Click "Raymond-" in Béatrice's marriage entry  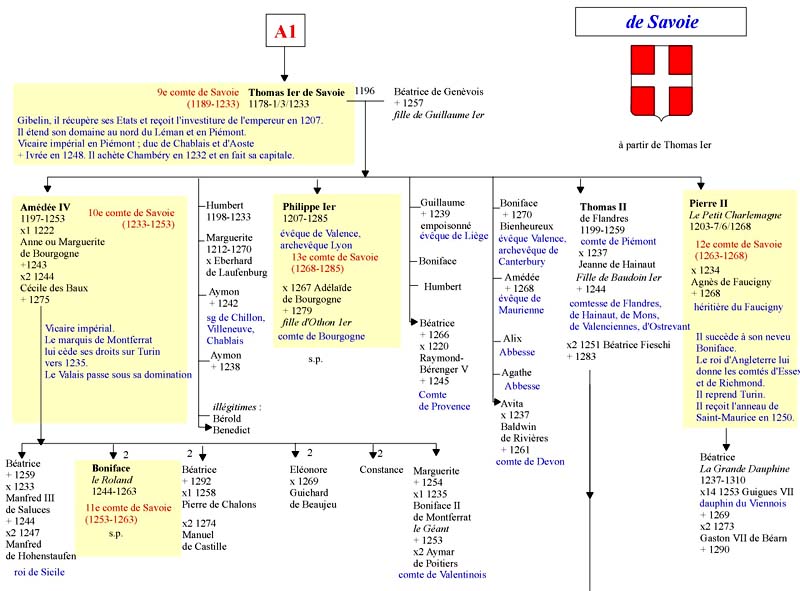pos(441,358)
